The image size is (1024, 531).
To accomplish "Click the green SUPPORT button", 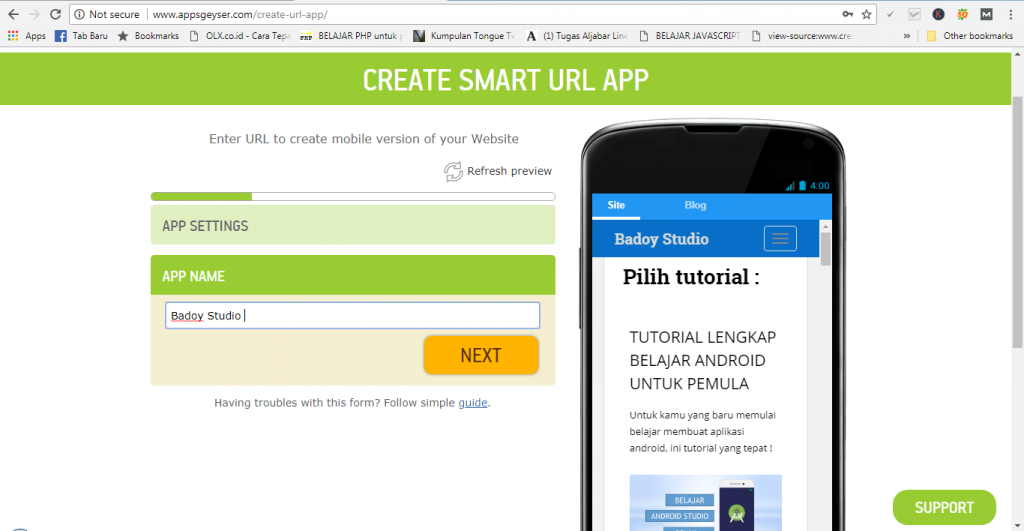I will [943, 507].
